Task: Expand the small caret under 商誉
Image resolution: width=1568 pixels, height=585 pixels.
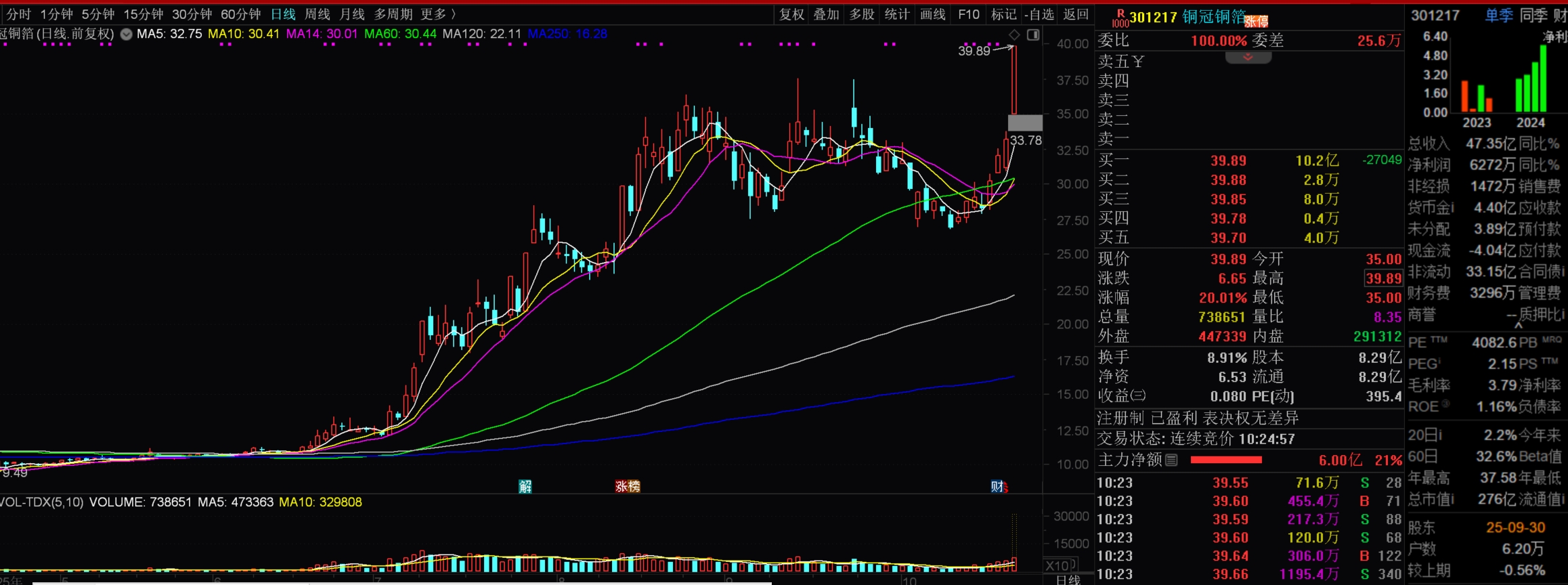Action: (x=1519, y=326)
